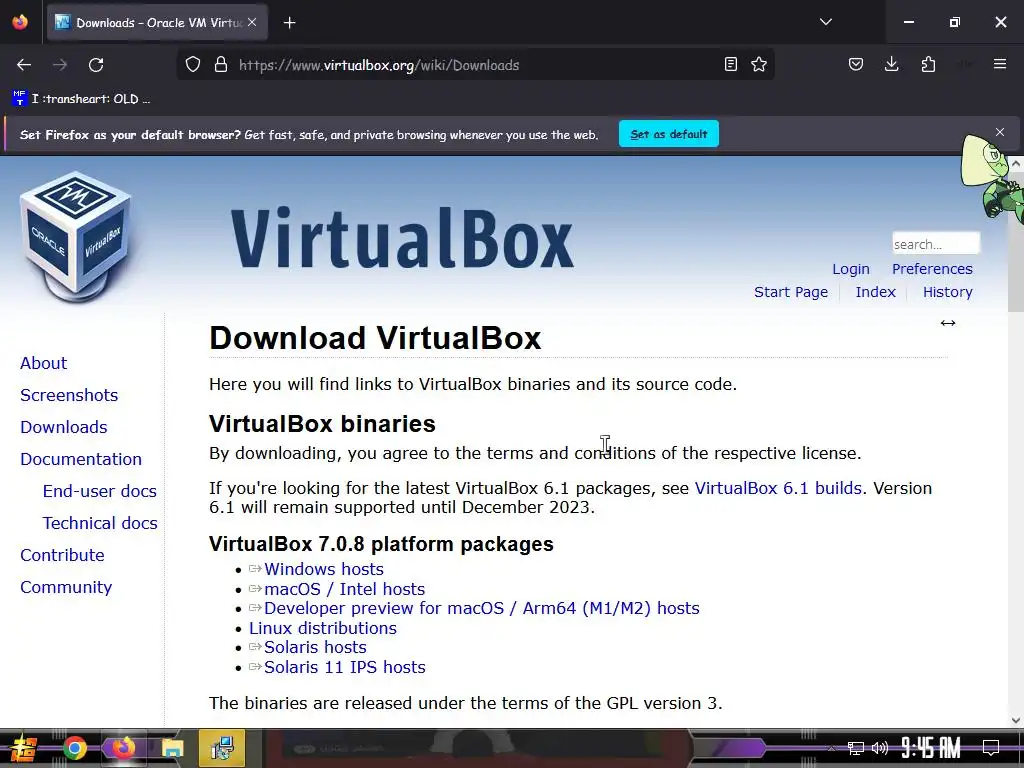This screenshot has height=768, width=1024.
Task: Download the Solaris 11 IPS hosts package
Action: [x=345, y=667]
